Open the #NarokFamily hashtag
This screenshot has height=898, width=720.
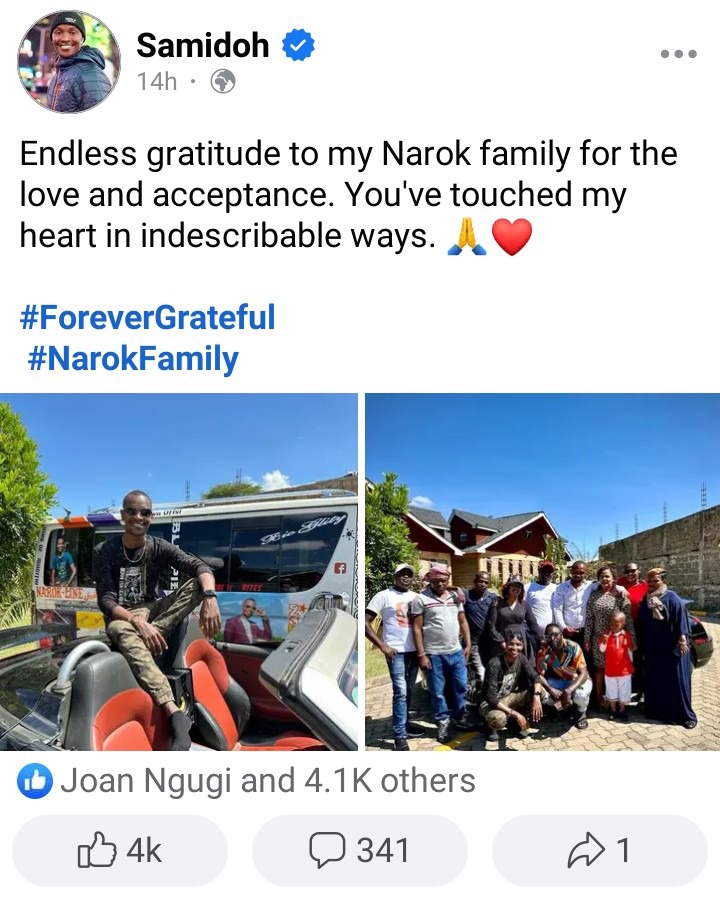(133, 359)
